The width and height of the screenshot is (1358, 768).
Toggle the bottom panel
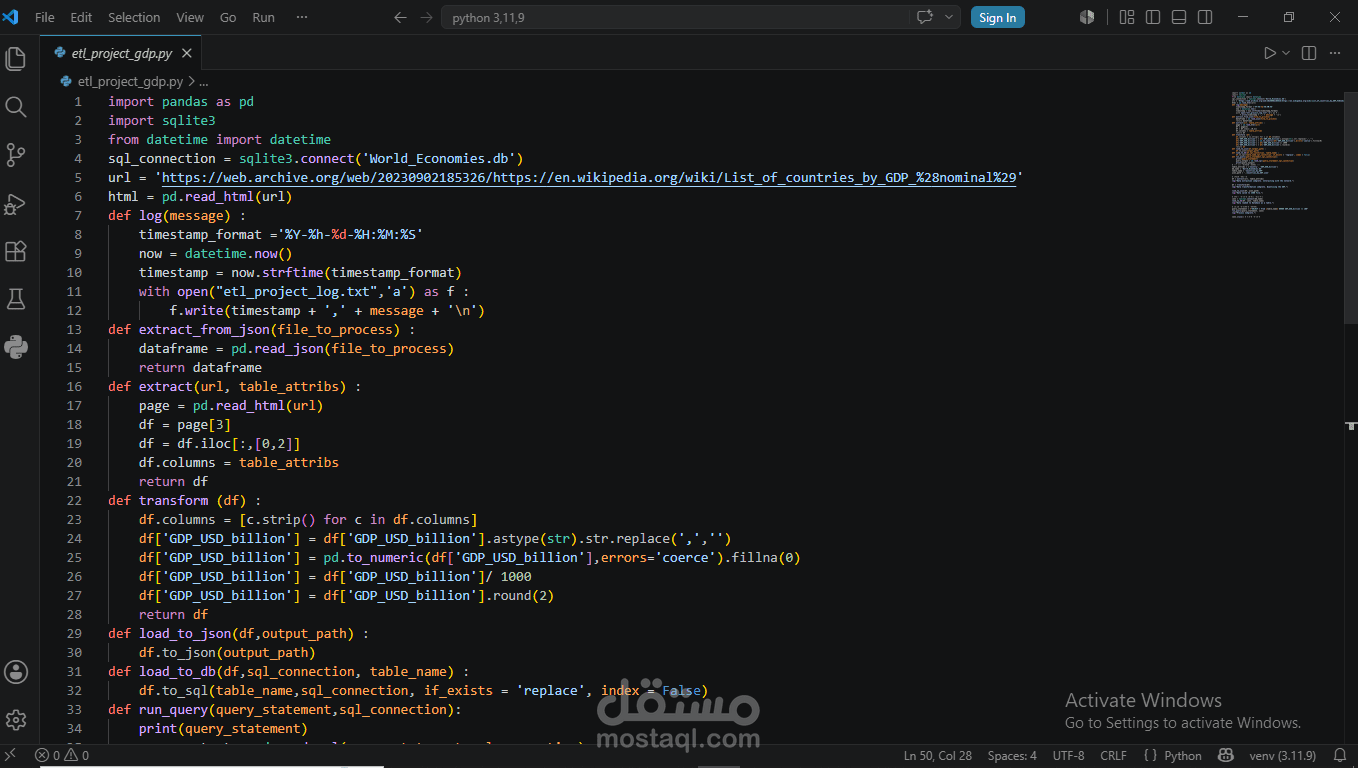click(1179, 17)
